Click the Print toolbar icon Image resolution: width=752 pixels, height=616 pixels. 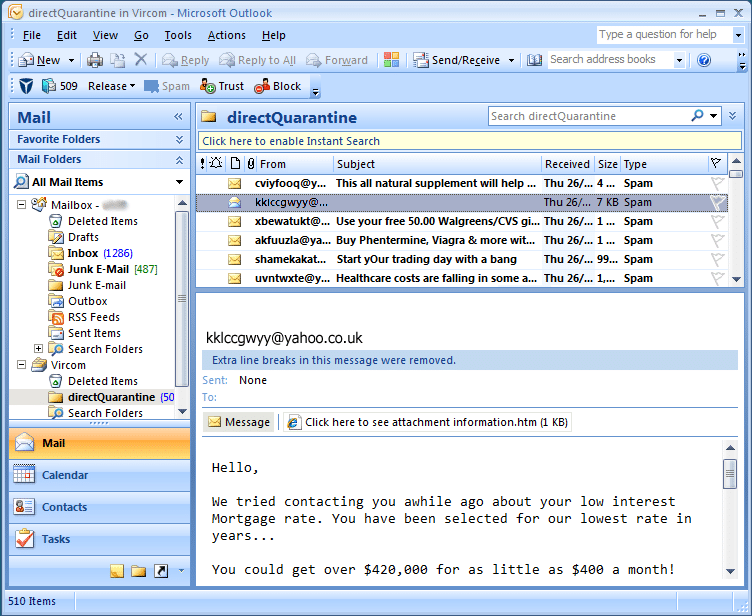95,60
